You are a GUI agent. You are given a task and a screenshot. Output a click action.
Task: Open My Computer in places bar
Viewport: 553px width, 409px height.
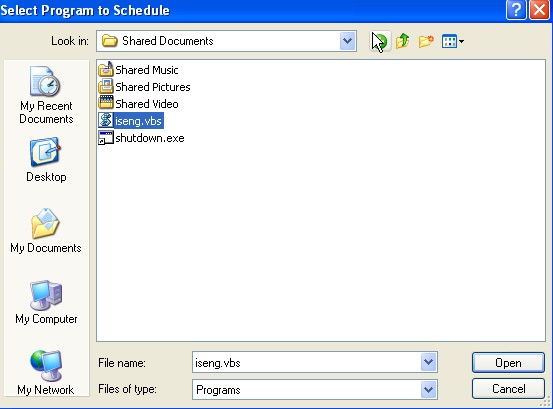click(46, 302)
